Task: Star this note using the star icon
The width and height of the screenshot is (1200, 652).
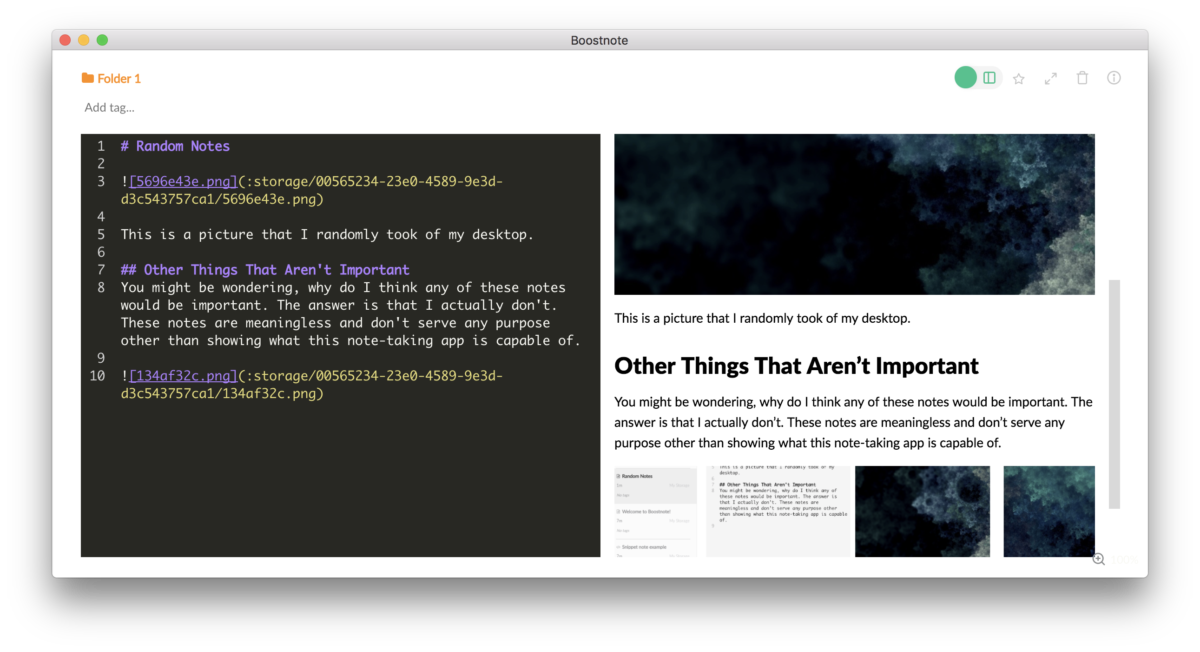Action: point(1018,77)
